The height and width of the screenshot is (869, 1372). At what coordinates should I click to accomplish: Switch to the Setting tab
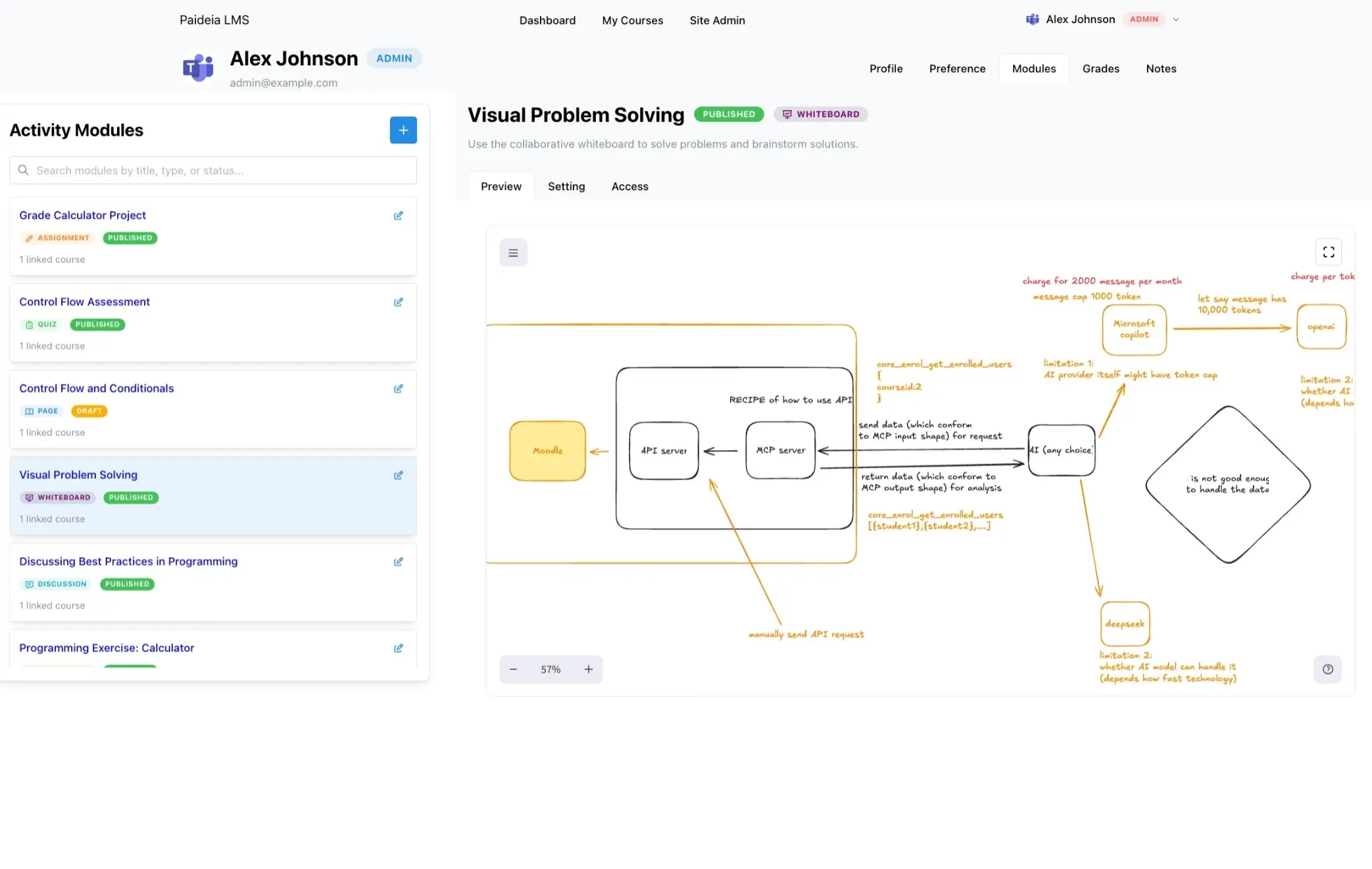[566, 186]
